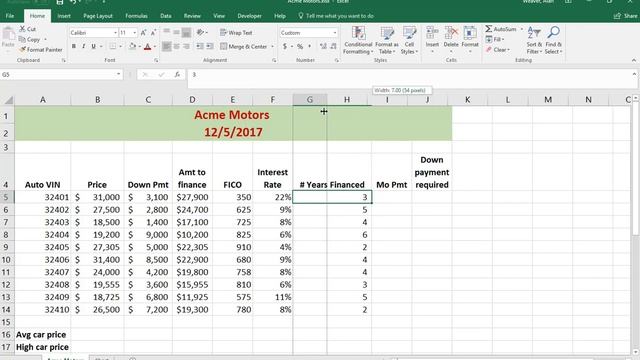Click the Orientation text-angle icon
This screenshot has height=360, width=640.
(200, 32)
